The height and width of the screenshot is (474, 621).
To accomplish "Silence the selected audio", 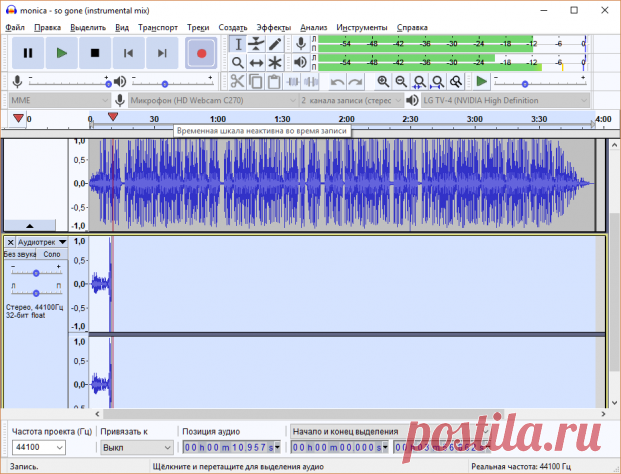I will 311,82.
